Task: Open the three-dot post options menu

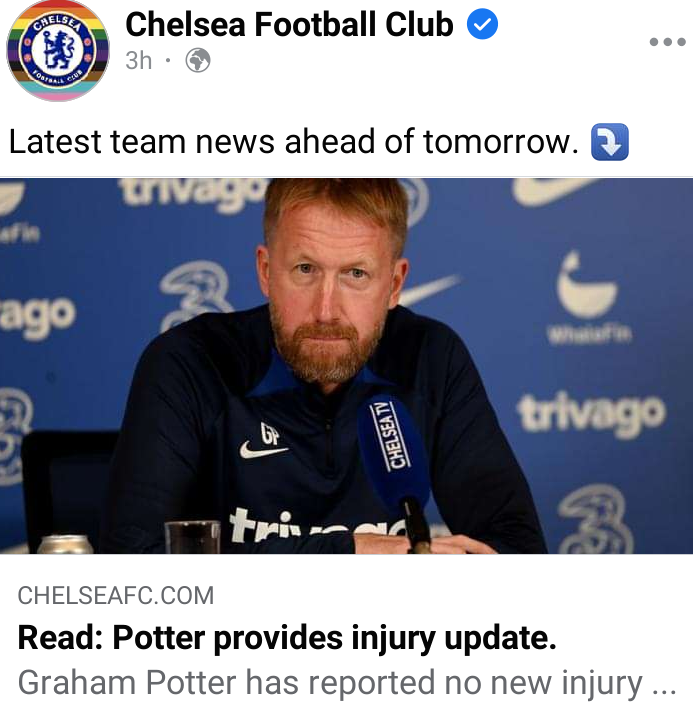Action: point(667,42)
